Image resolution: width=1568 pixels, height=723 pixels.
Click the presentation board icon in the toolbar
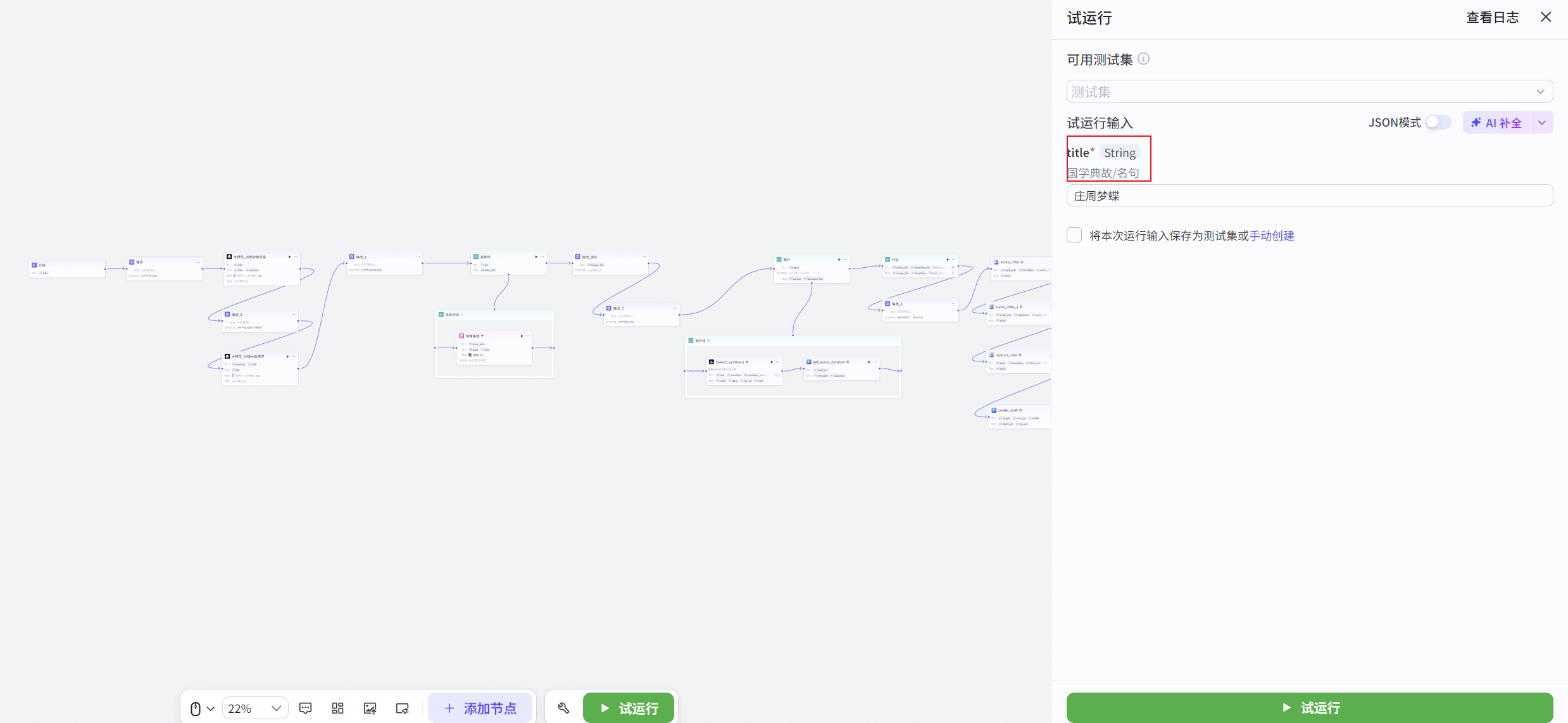[402, 708]
